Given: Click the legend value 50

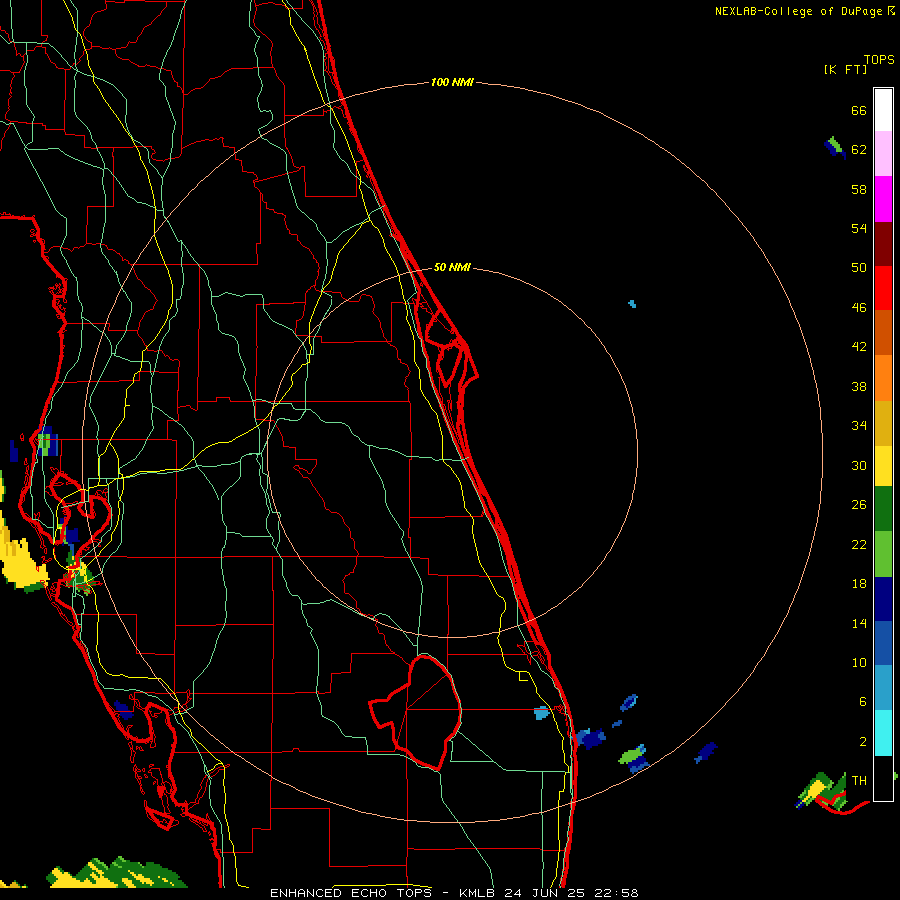Looking at the screenshot, I should click(x=859, y=267).
